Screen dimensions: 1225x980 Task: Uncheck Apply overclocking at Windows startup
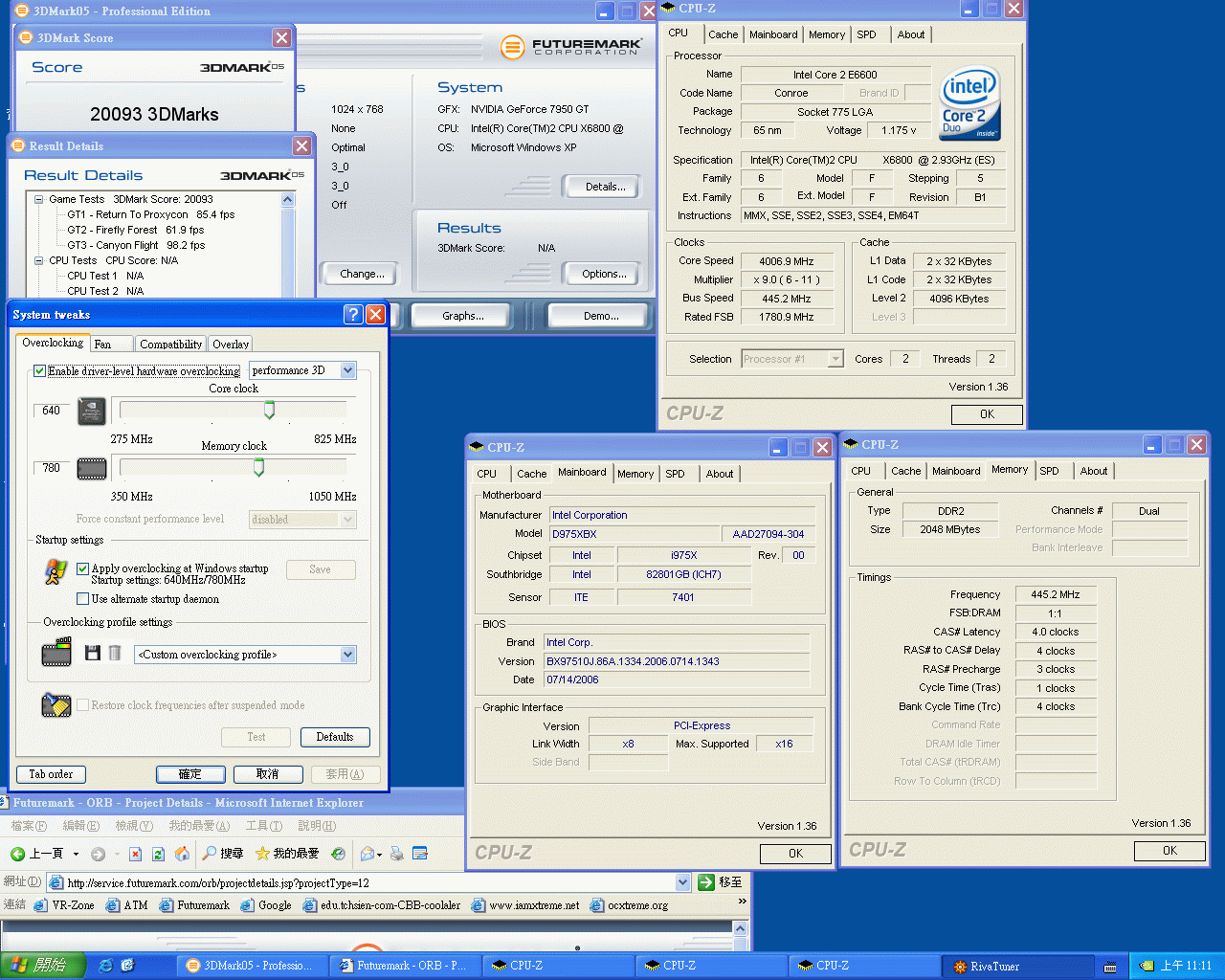[x=82, y=568]
